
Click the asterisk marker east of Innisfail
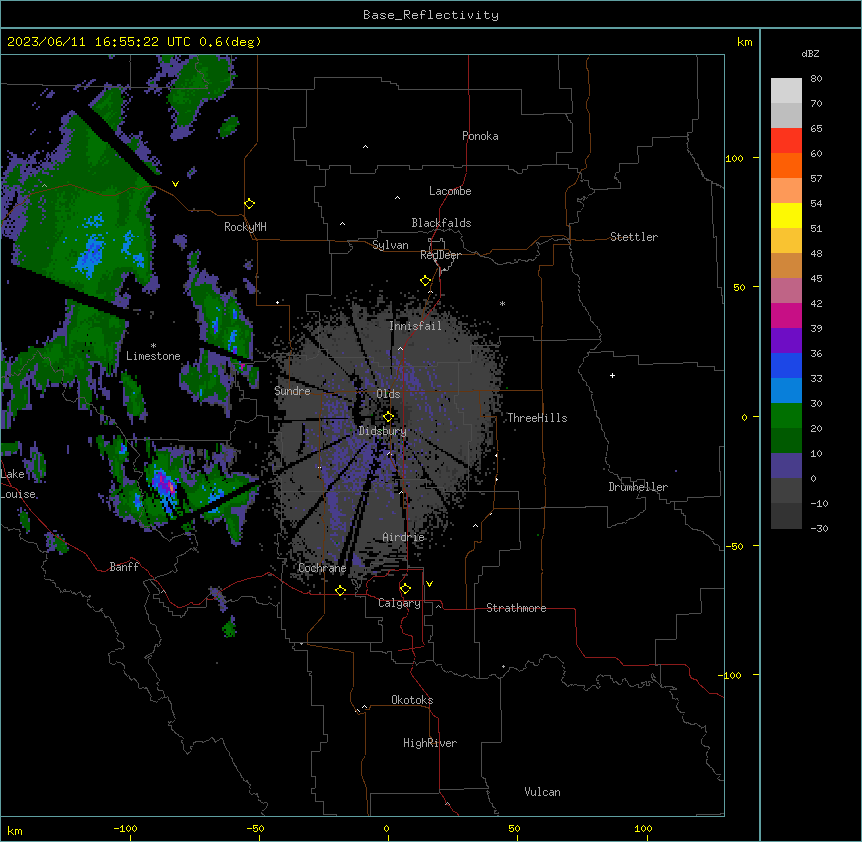click(502, 303)
